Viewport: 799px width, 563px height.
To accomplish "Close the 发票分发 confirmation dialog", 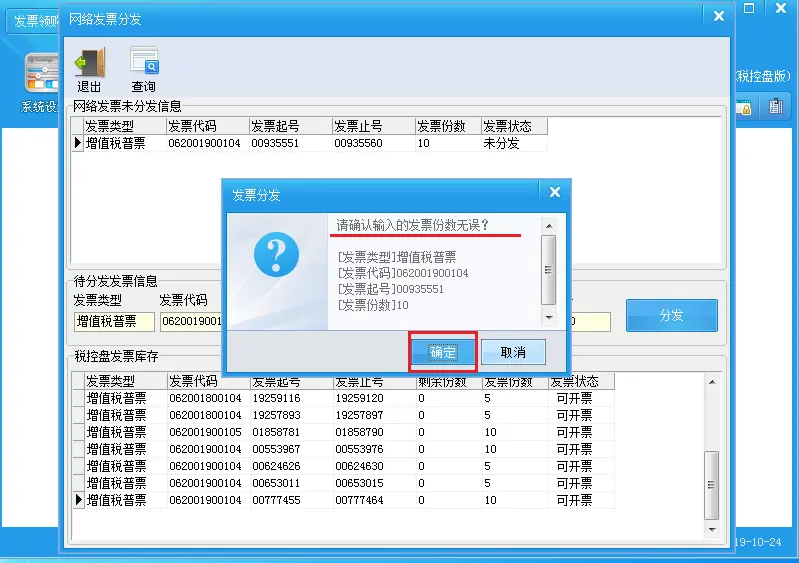I will click(x=554, y=194).
